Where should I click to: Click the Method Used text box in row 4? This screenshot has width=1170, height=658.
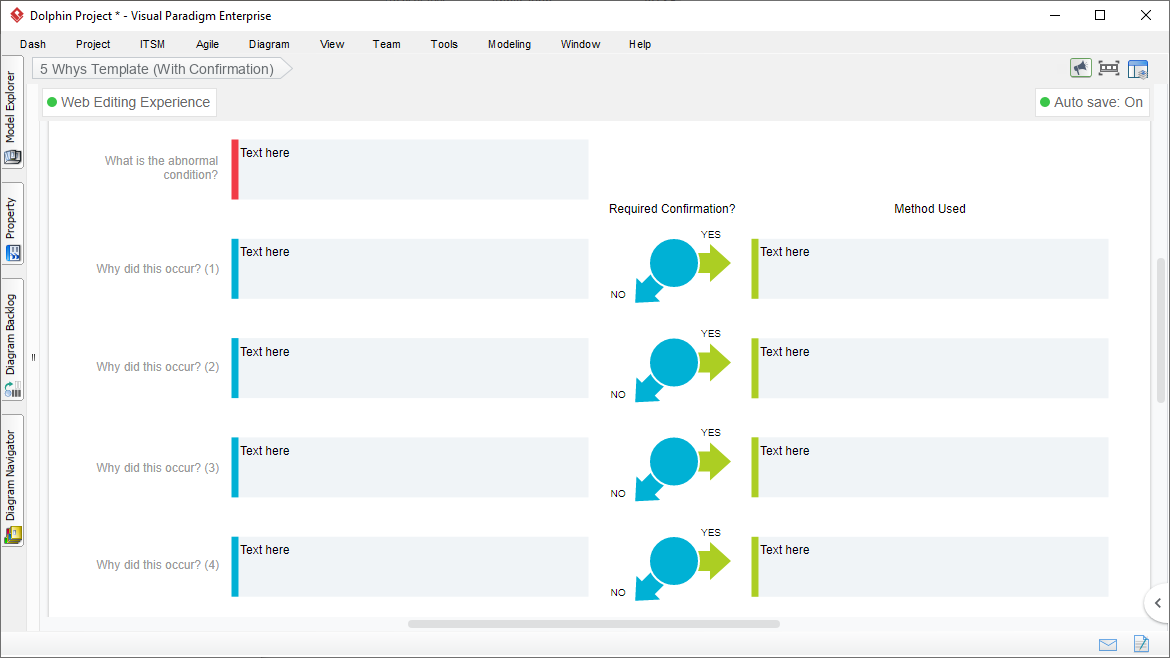pyautogui.click(x=930, y=566)
